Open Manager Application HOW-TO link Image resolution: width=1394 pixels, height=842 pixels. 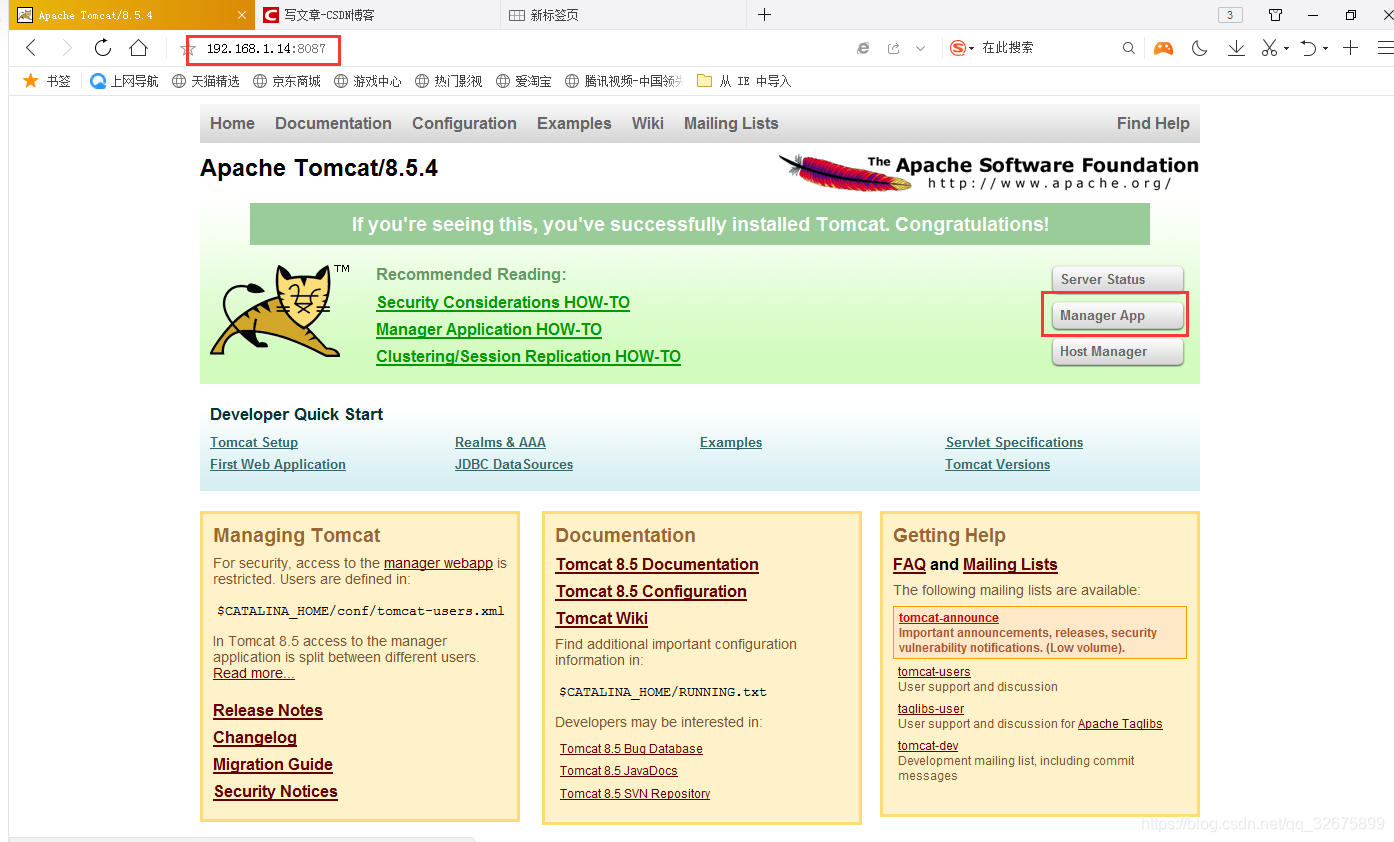[x=489, y=329]
